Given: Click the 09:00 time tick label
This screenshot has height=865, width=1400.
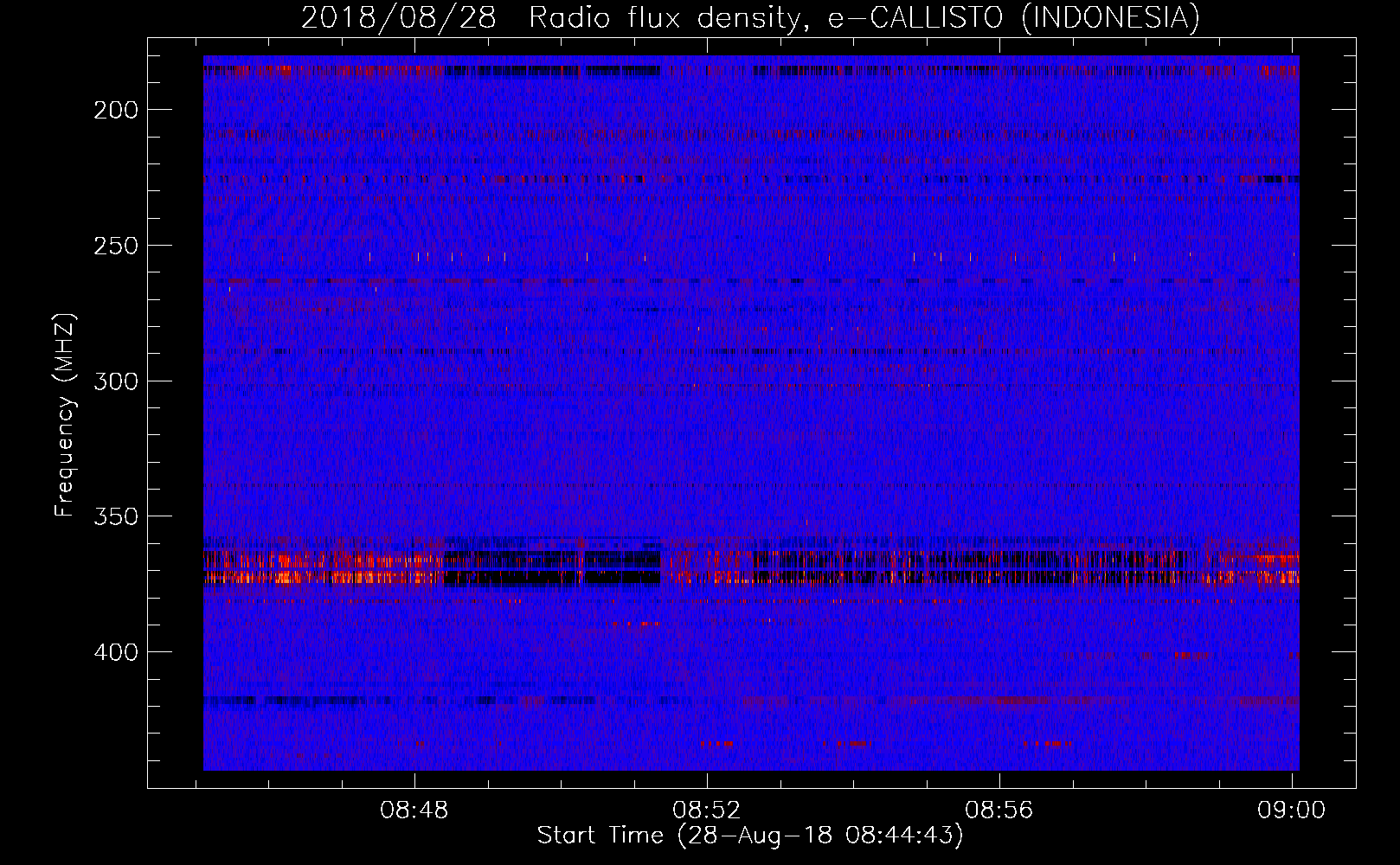Looking at the screenshot, I should [1292, 811].
